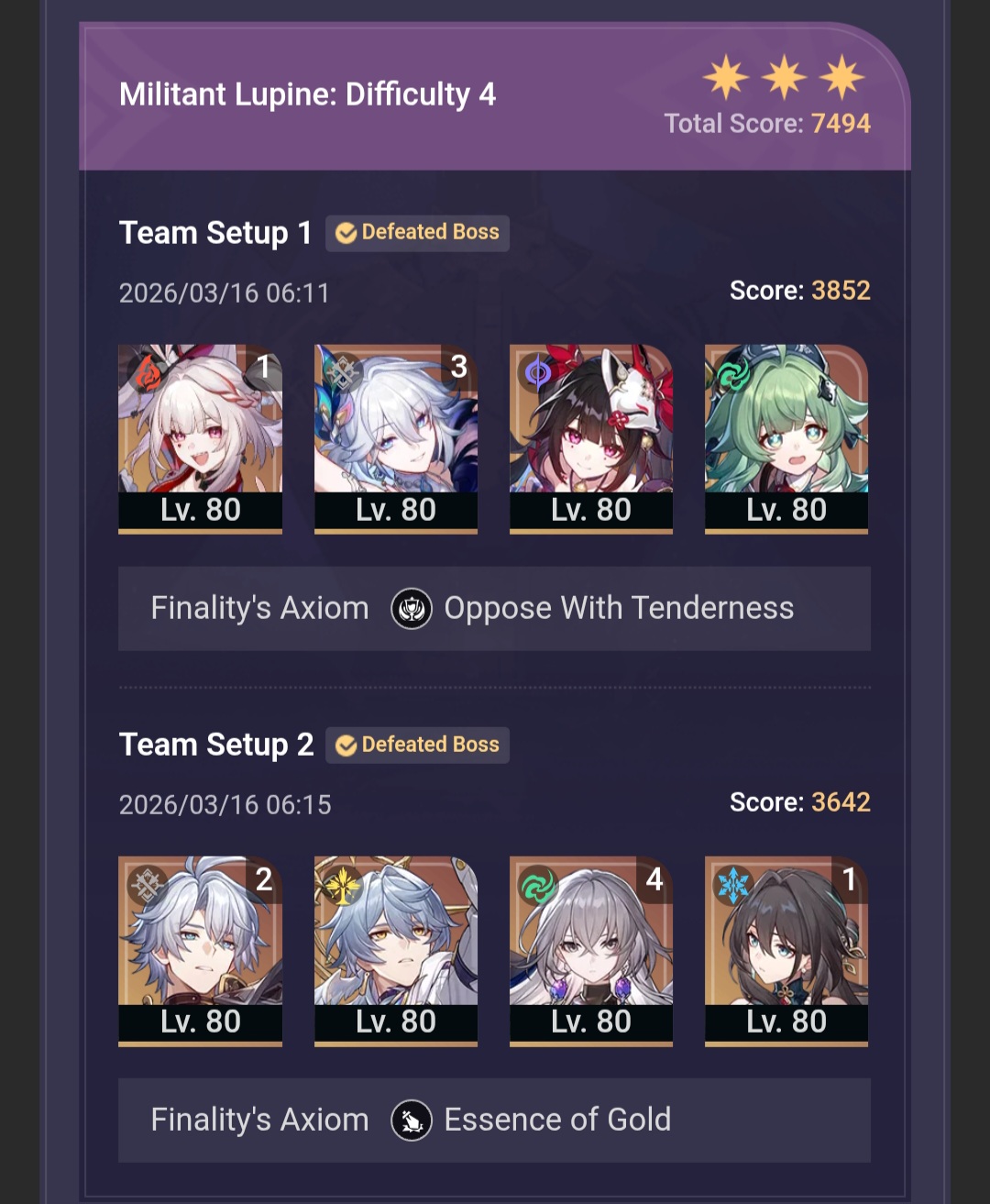Click the Team Setup 1 Defeated Boss badge

coord(417,233)
